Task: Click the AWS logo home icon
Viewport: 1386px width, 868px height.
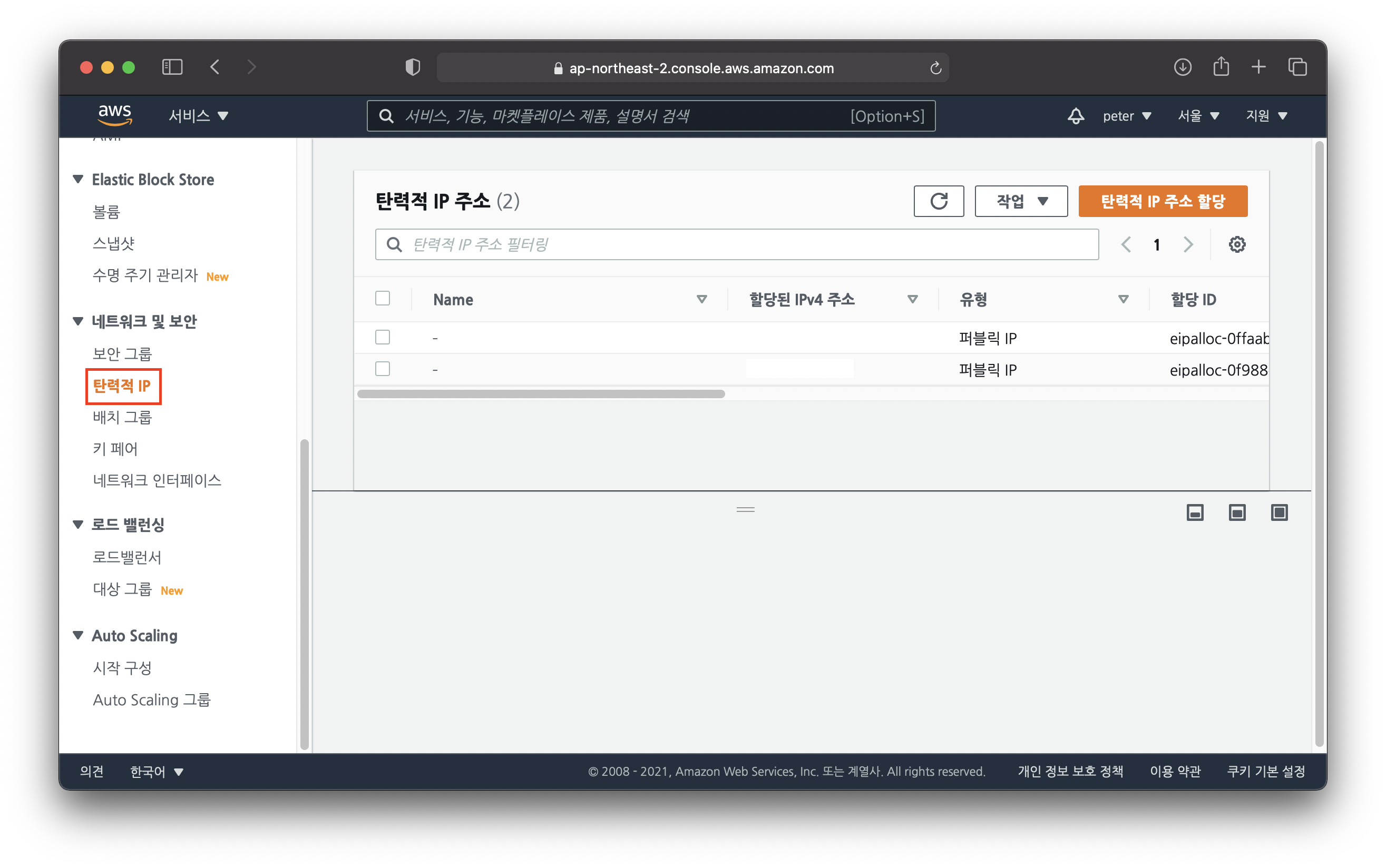Action: tap(115, 115)
